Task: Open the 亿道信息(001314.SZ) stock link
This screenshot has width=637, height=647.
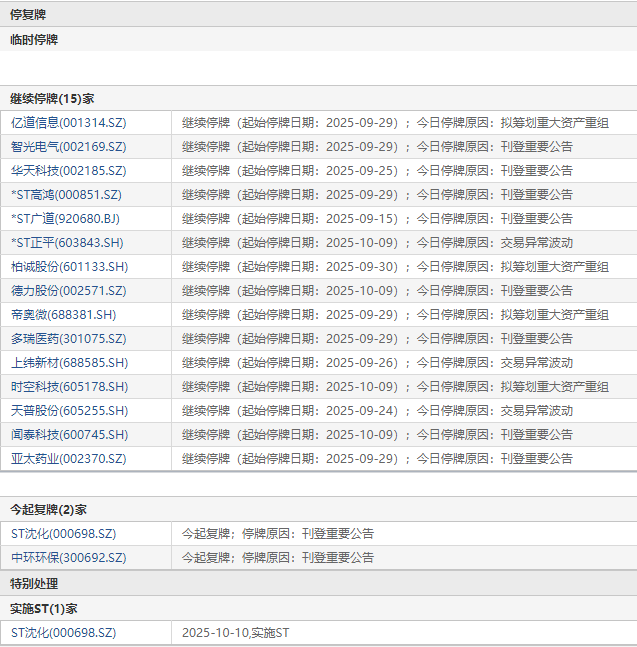Action: pos(68,123)
